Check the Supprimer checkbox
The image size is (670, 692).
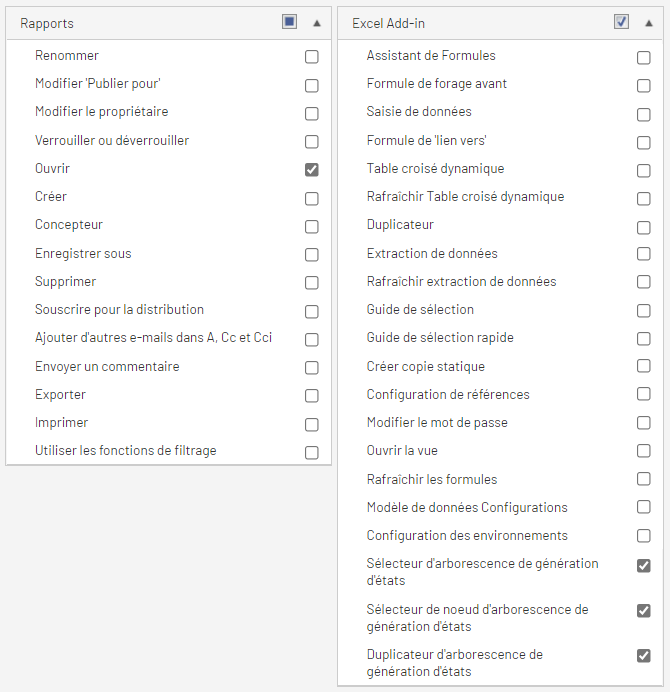coord(312,282)
